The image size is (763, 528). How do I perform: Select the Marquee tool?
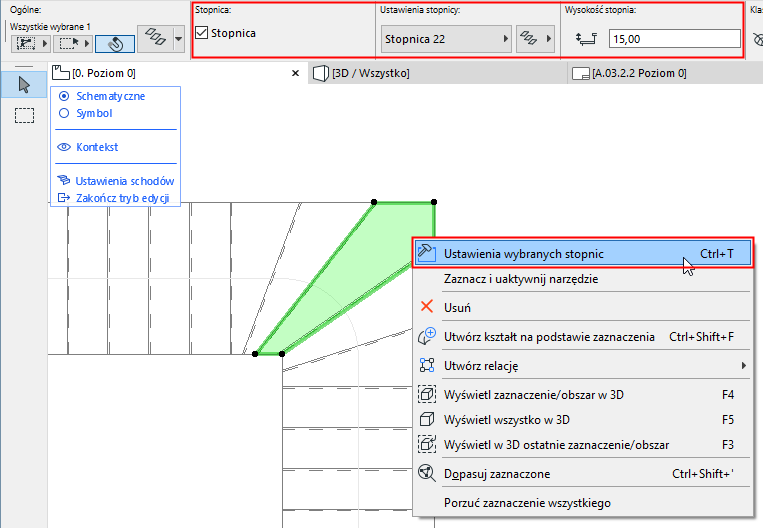[24, 115]
